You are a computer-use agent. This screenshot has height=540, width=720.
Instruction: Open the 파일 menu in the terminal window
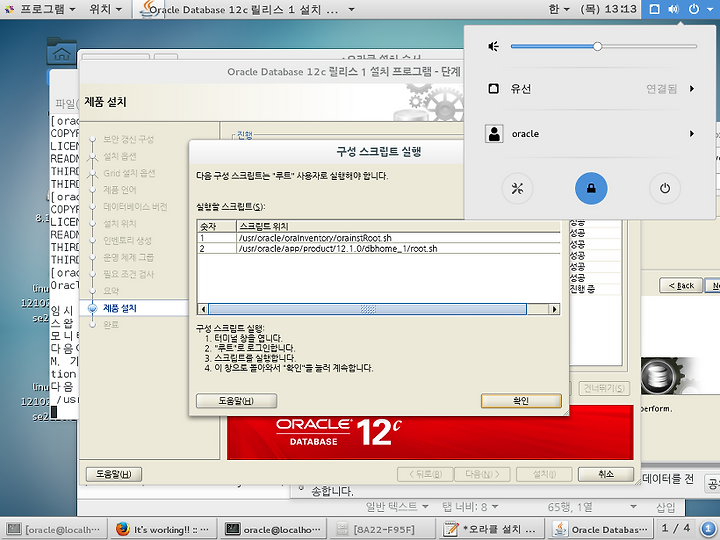[66, 104]
